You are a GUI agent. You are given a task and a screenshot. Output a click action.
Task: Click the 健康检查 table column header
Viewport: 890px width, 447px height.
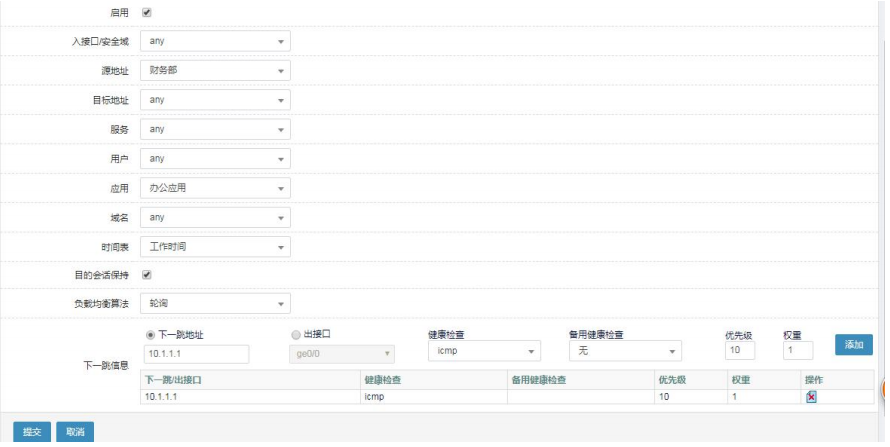click(x=434, y=379)
